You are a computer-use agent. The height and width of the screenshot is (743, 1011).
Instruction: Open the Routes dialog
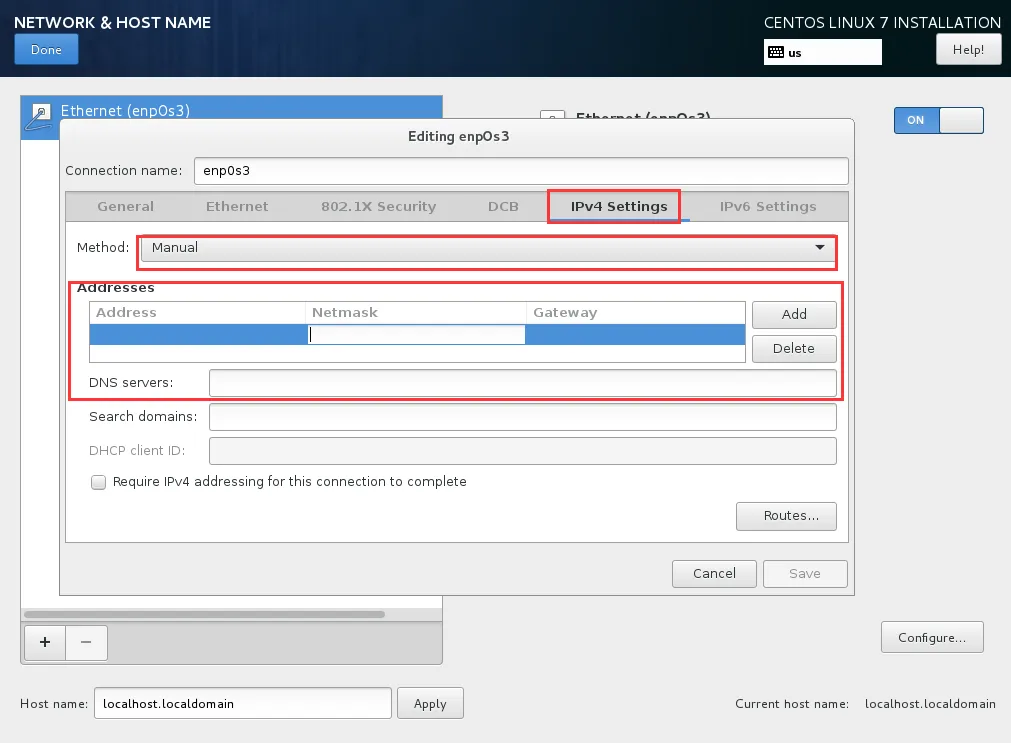coord(786,516)
